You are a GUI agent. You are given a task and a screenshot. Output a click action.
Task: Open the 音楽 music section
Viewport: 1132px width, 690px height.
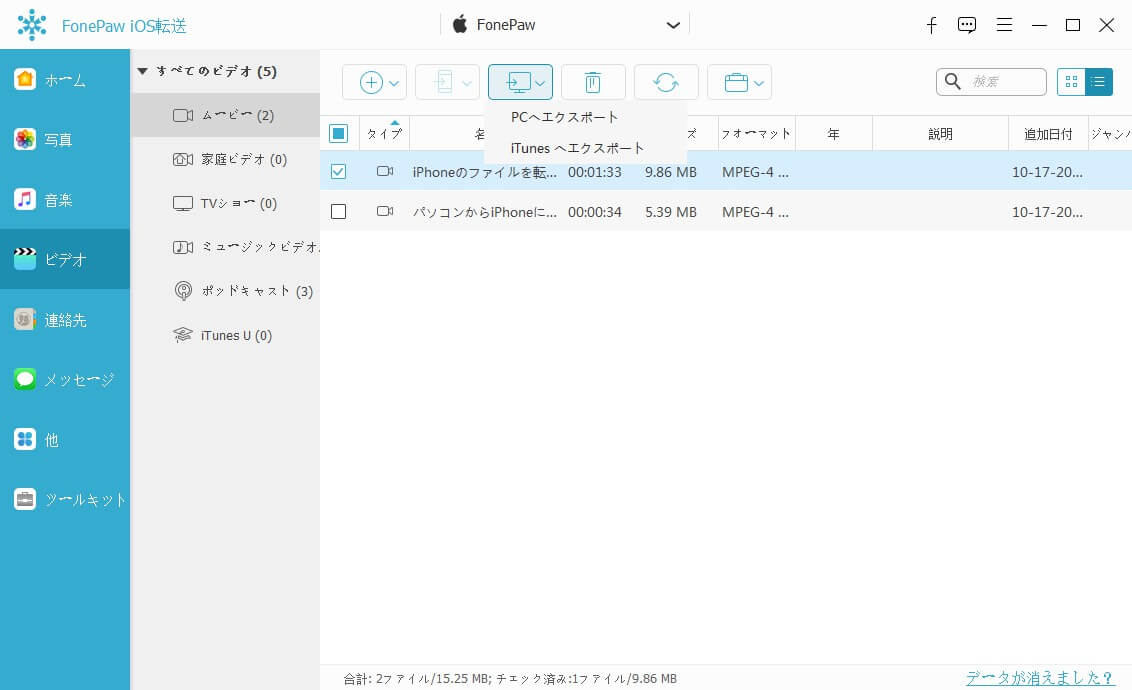tap(65, 199)
